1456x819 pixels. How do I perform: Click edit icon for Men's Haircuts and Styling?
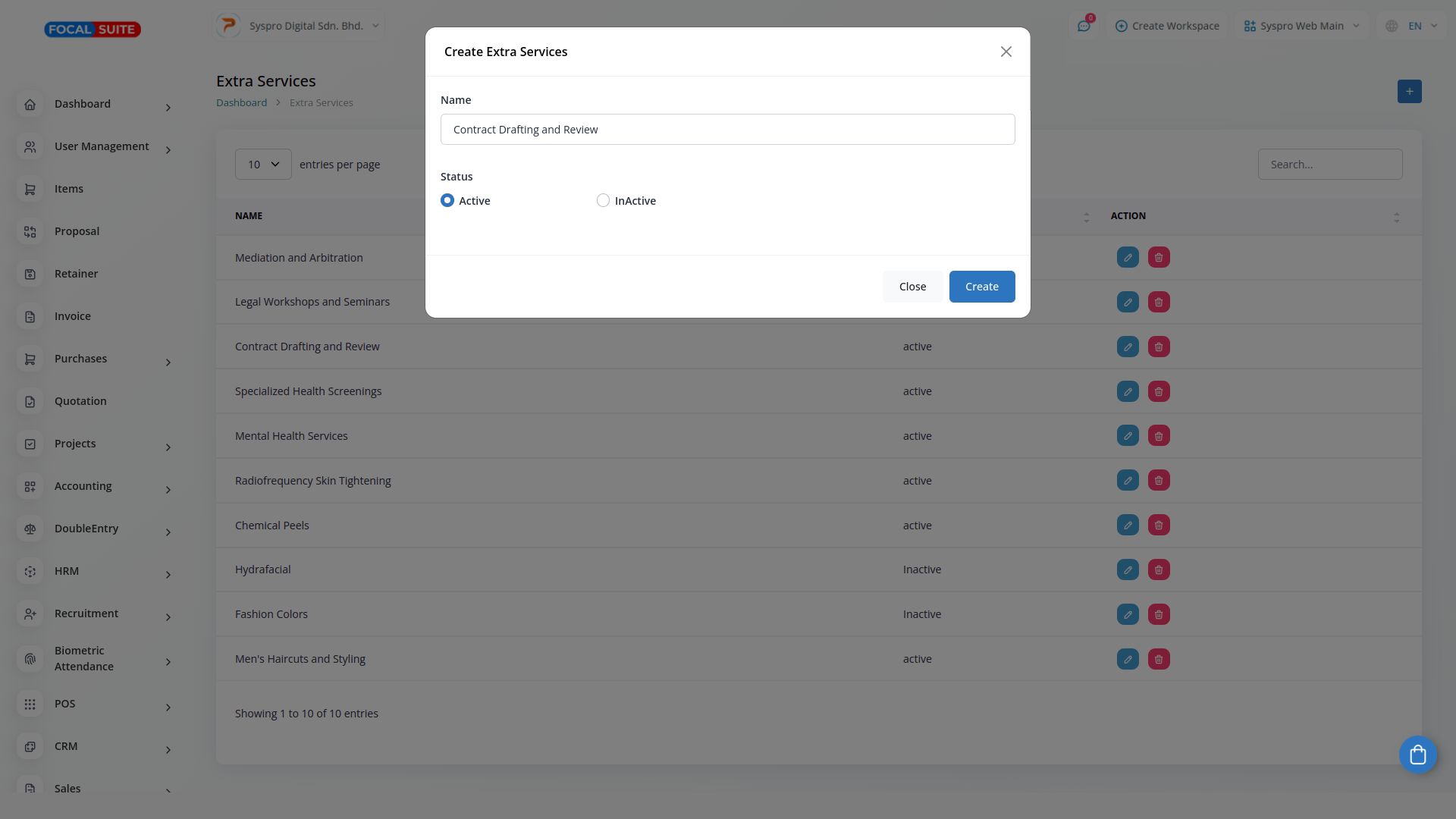click(x=1128, y=660)
